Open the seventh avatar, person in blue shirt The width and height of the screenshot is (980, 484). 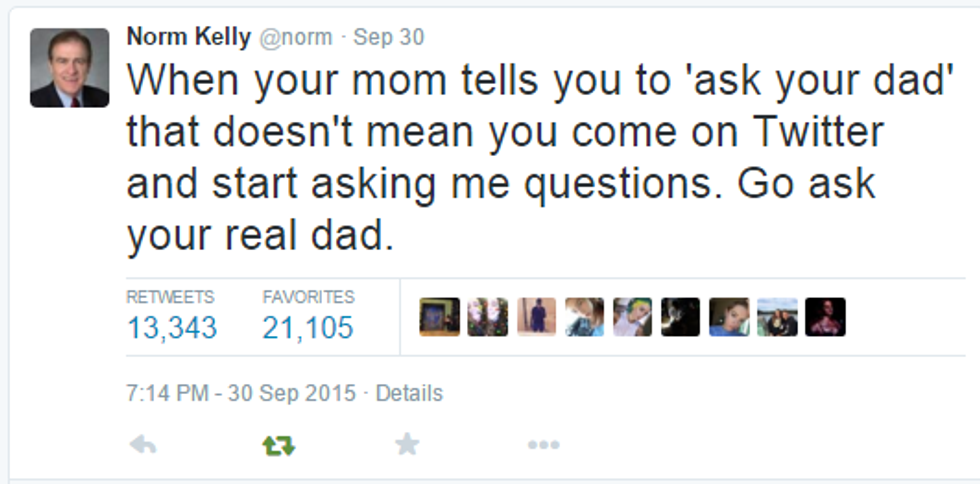(729, 317)
